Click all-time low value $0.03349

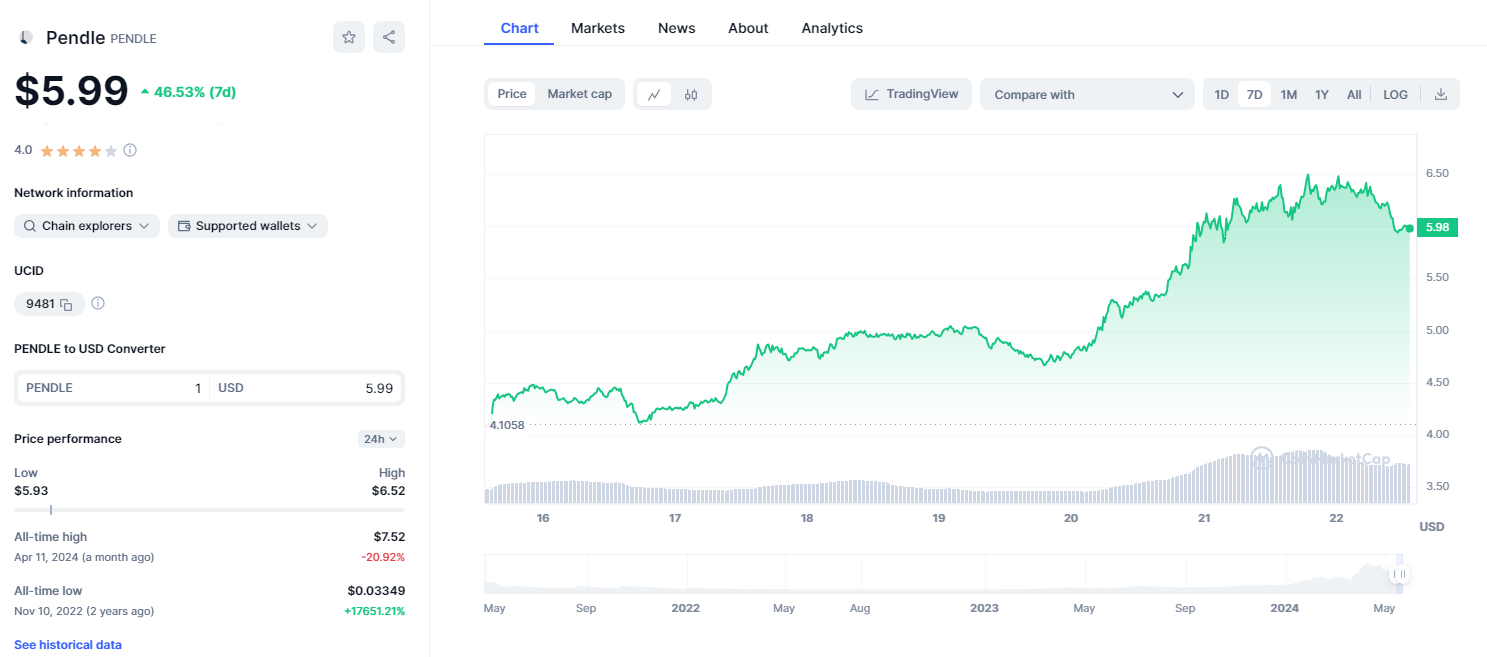tap(376, 591)
